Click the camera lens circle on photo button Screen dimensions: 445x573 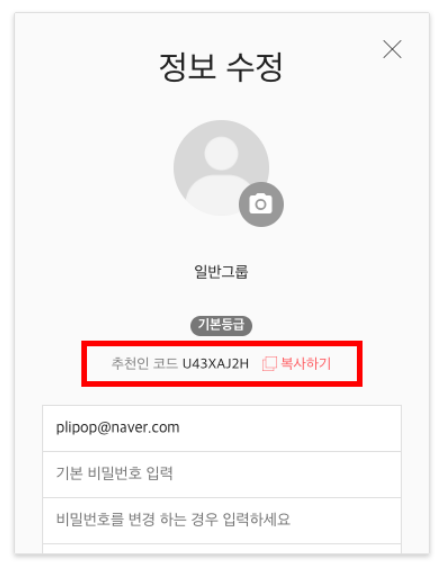[x=261, y=205]
